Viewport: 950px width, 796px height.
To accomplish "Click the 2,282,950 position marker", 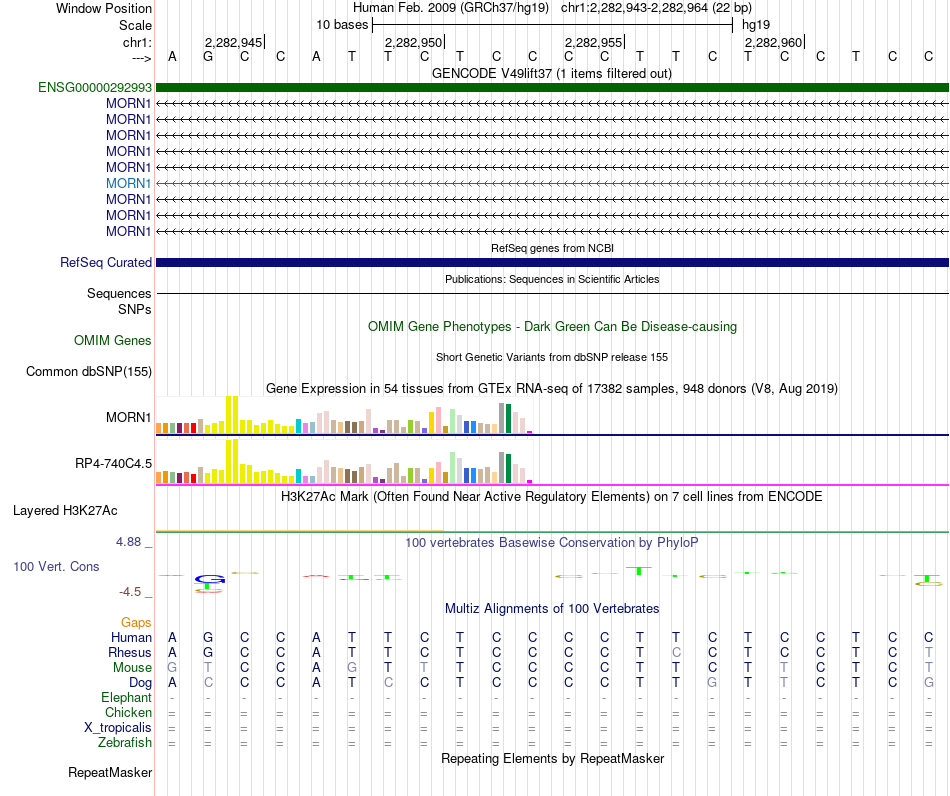I will (414, 42).
